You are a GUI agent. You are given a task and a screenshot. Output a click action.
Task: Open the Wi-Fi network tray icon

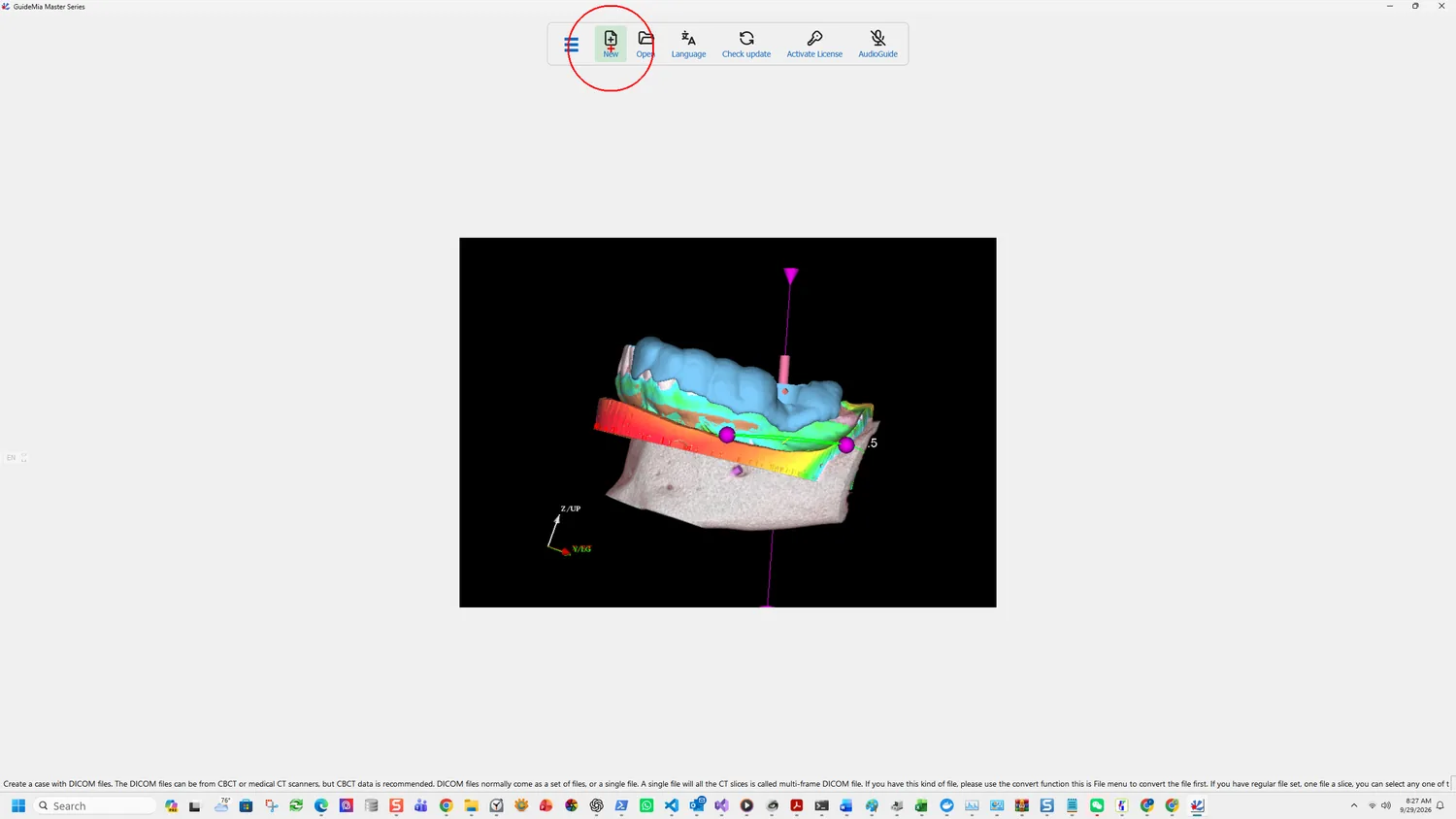click(1372, 805)
